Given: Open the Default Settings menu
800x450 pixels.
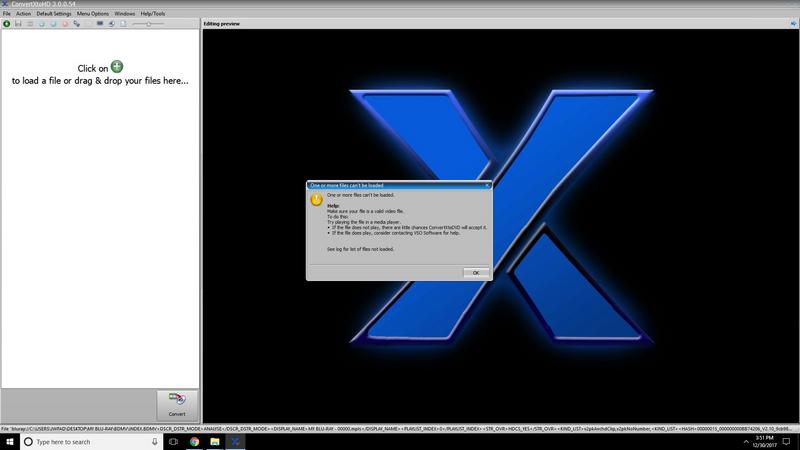Looking at the screenshot, I should 54,14.
